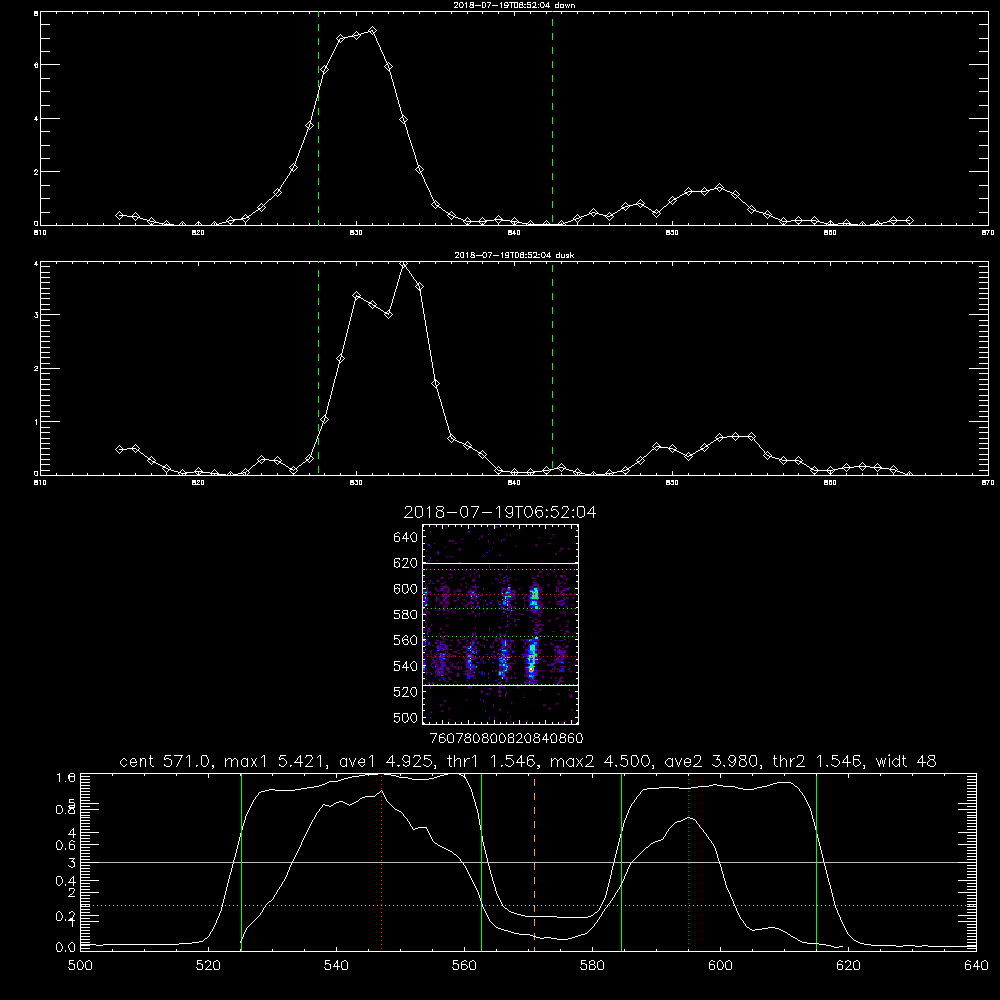Click green solid boundary line near 585
1000x1000 pixels.
click(x=622, y=862)
